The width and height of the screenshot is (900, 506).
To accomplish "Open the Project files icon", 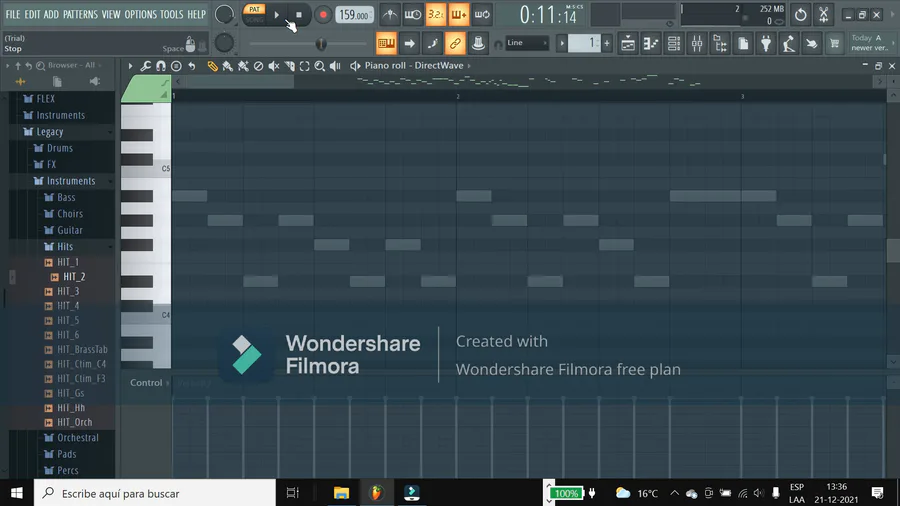I will coord(743,43).
